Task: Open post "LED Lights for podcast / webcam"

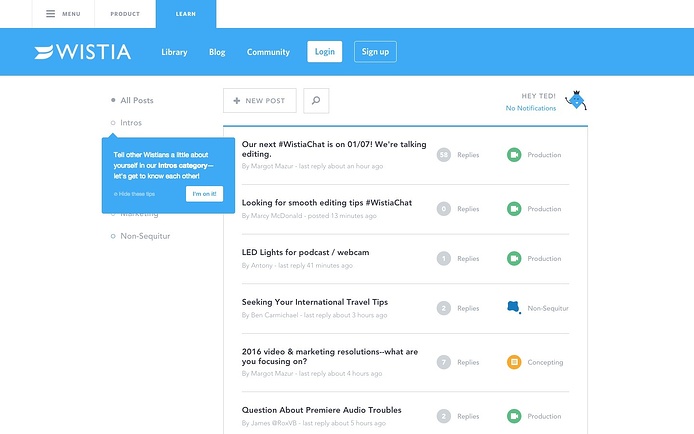Action: click(305, 252)
